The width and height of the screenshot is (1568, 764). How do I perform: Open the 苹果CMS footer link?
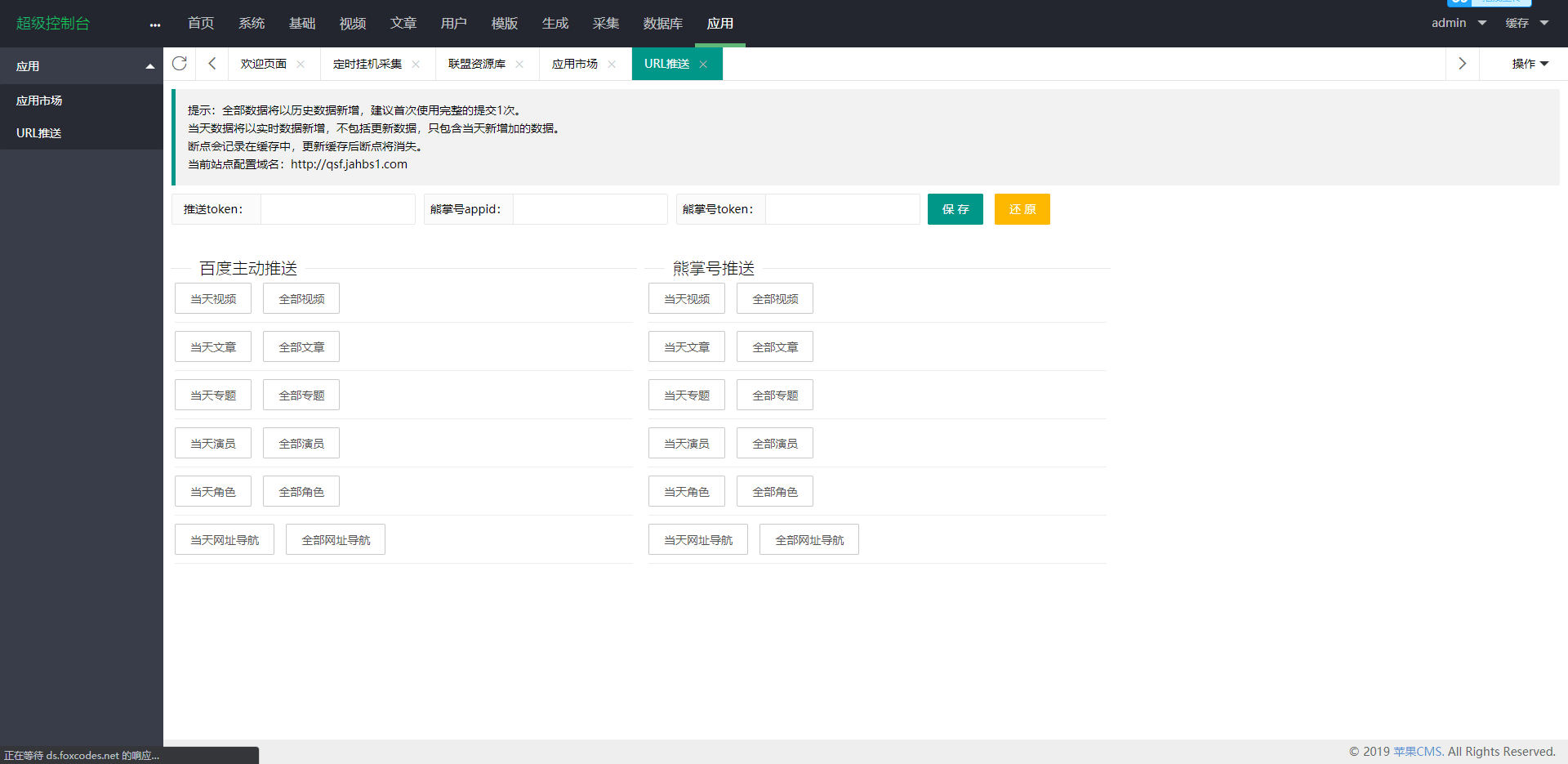pos(1418,751)
